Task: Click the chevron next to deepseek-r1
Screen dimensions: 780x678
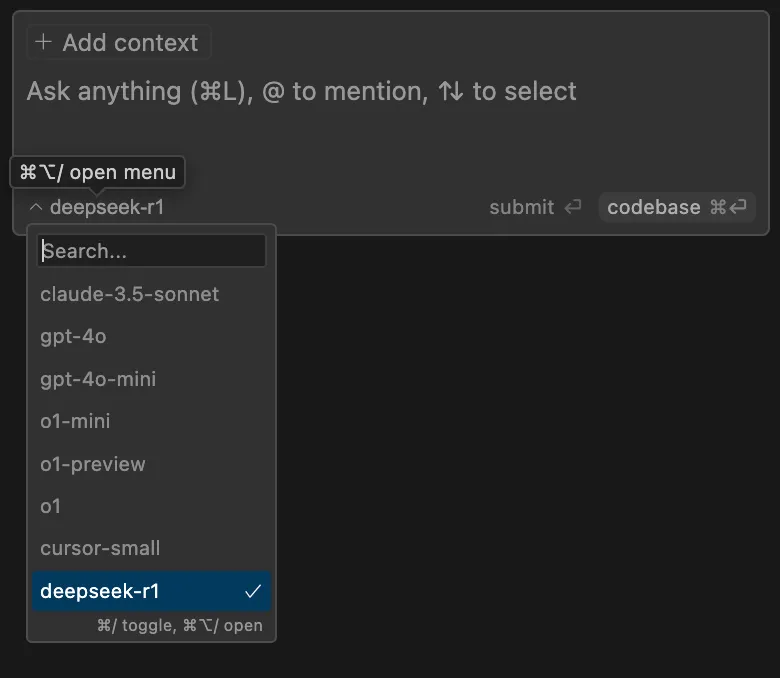Action: tap(36, 208)
